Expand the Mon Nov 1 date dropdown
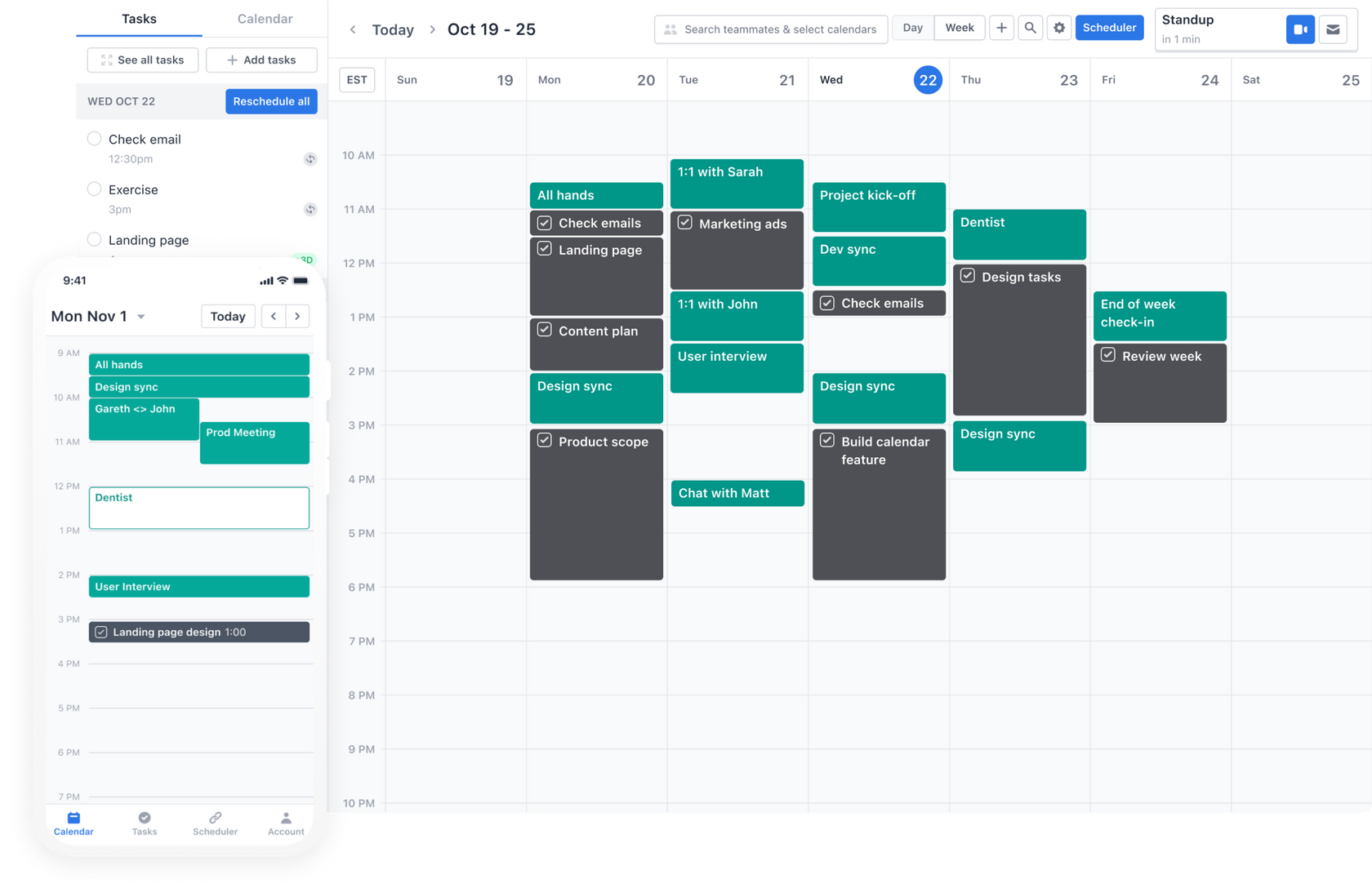The image size is (1372, 893). click(141, 317)
